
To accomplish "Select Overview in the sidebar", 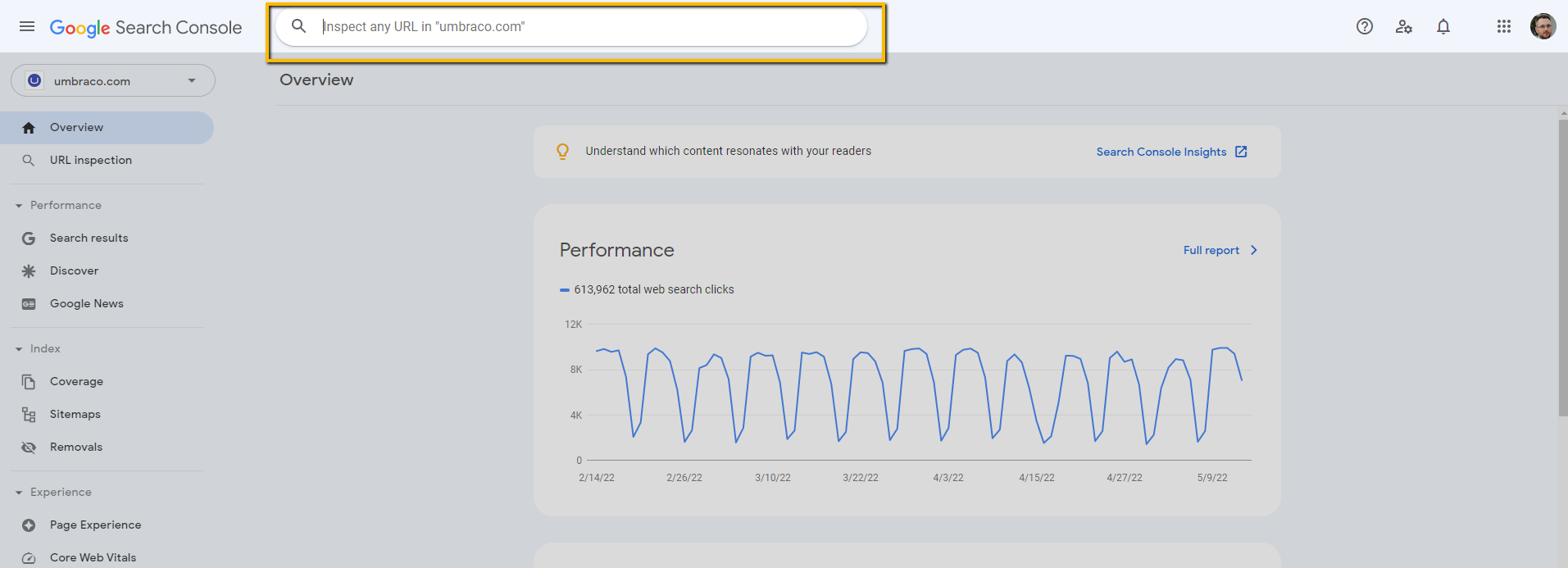I will pos(107,128).
